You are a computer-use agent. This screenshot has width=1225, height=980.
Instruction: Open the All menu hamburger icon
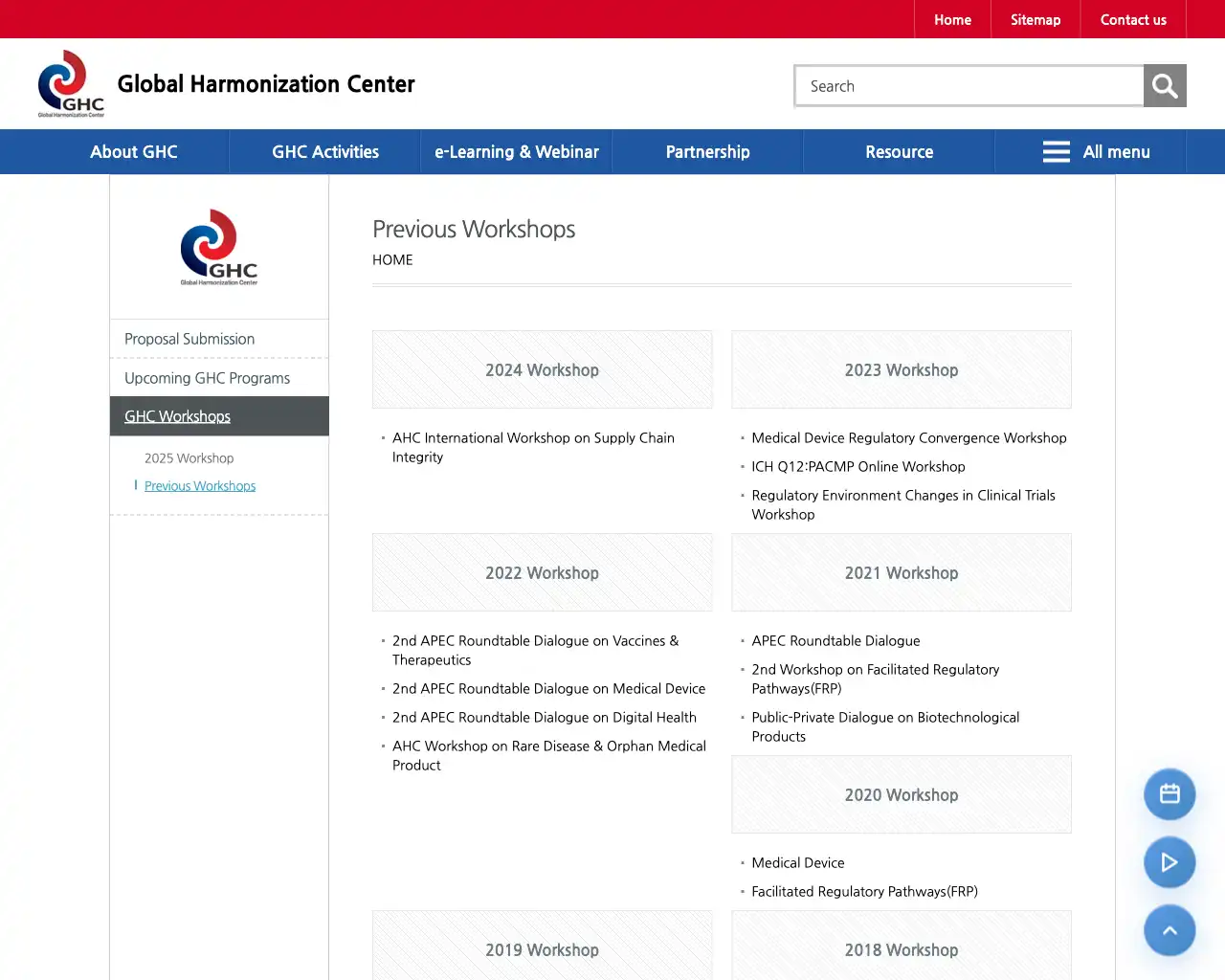1056,151
